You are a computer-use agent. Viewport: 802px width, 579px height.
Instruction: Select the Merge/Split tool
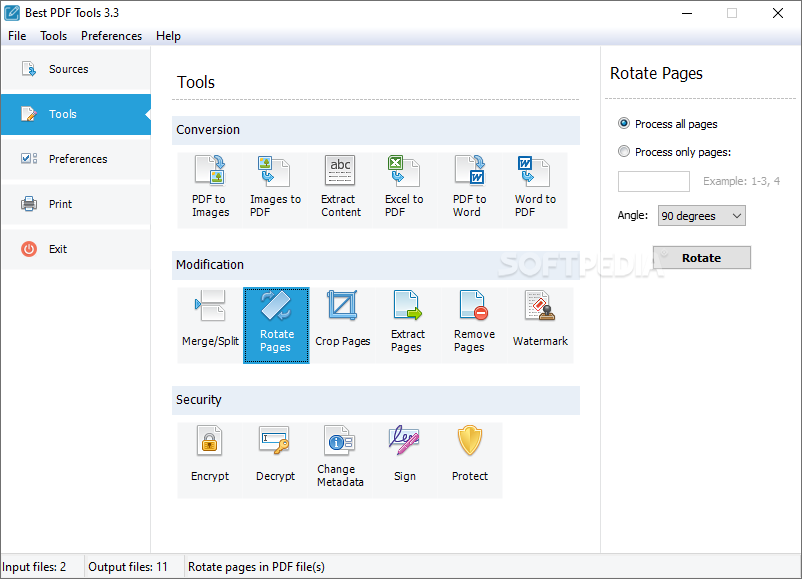point(210,325)
